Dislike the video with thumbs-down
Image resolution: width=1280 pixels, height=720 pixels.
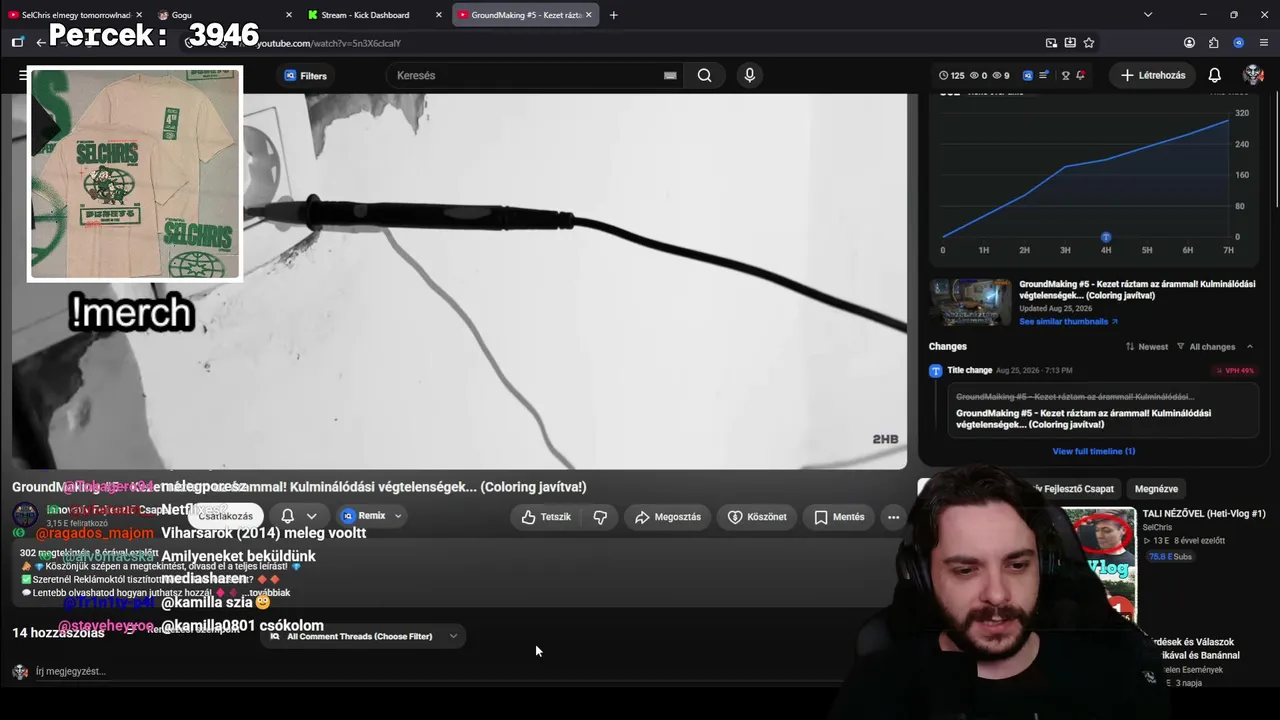pos(600,517)
